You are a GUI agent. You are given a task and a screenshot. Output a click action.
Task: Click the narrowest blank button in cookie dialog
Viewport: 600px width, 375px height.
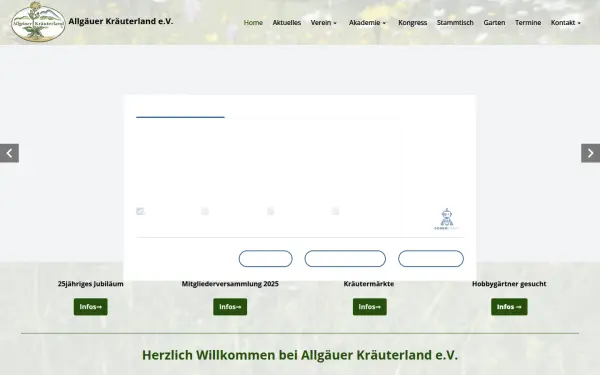coord(266,259)
